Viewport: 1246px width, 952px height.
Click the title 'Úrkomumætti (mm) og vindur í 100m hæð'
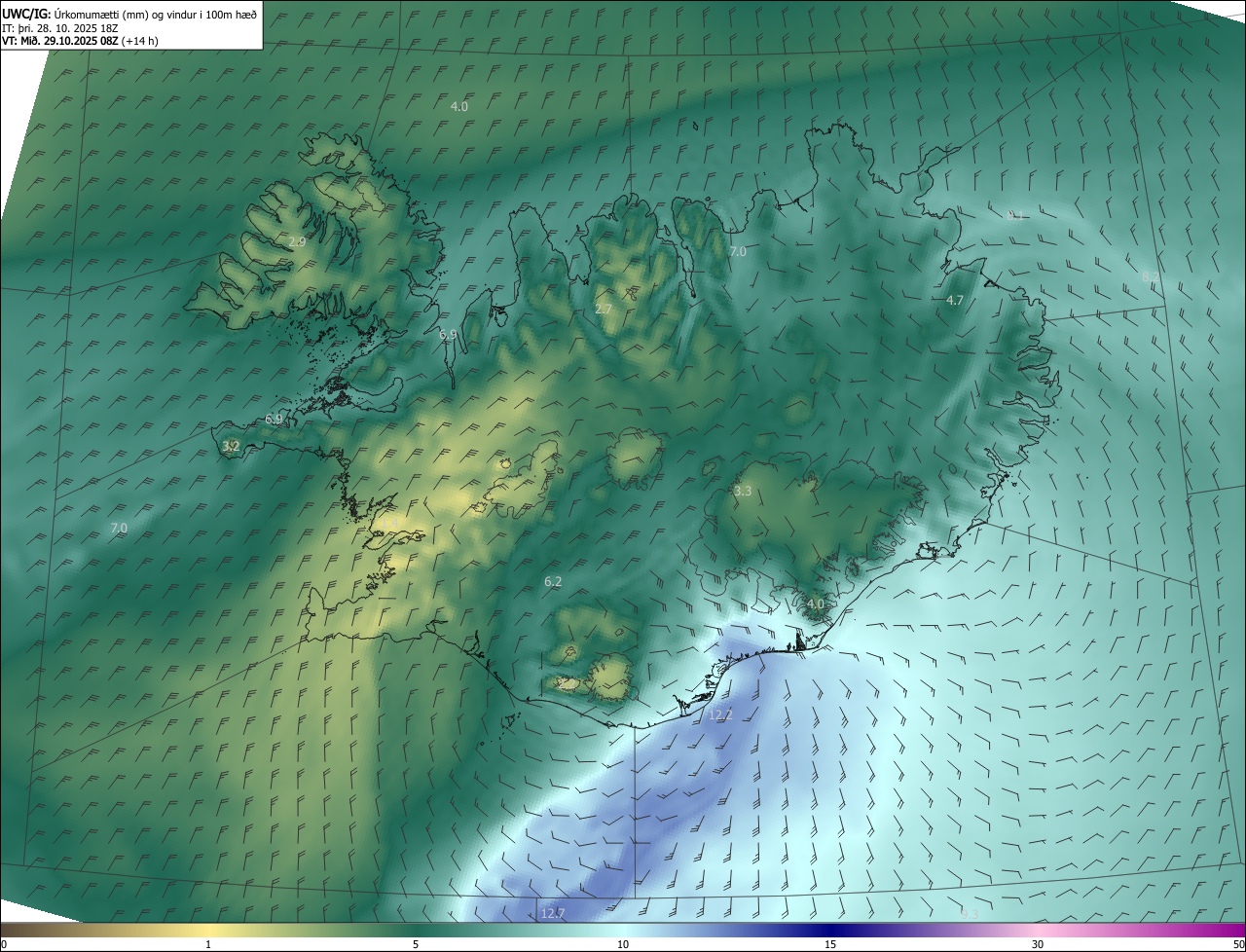click(156, 14)
